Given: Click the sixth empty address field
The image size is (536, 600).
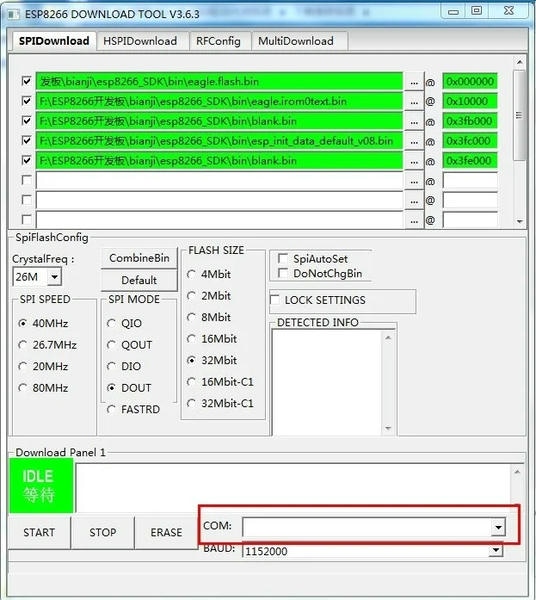Looking at the screenshot, I should tap(470, 181).
